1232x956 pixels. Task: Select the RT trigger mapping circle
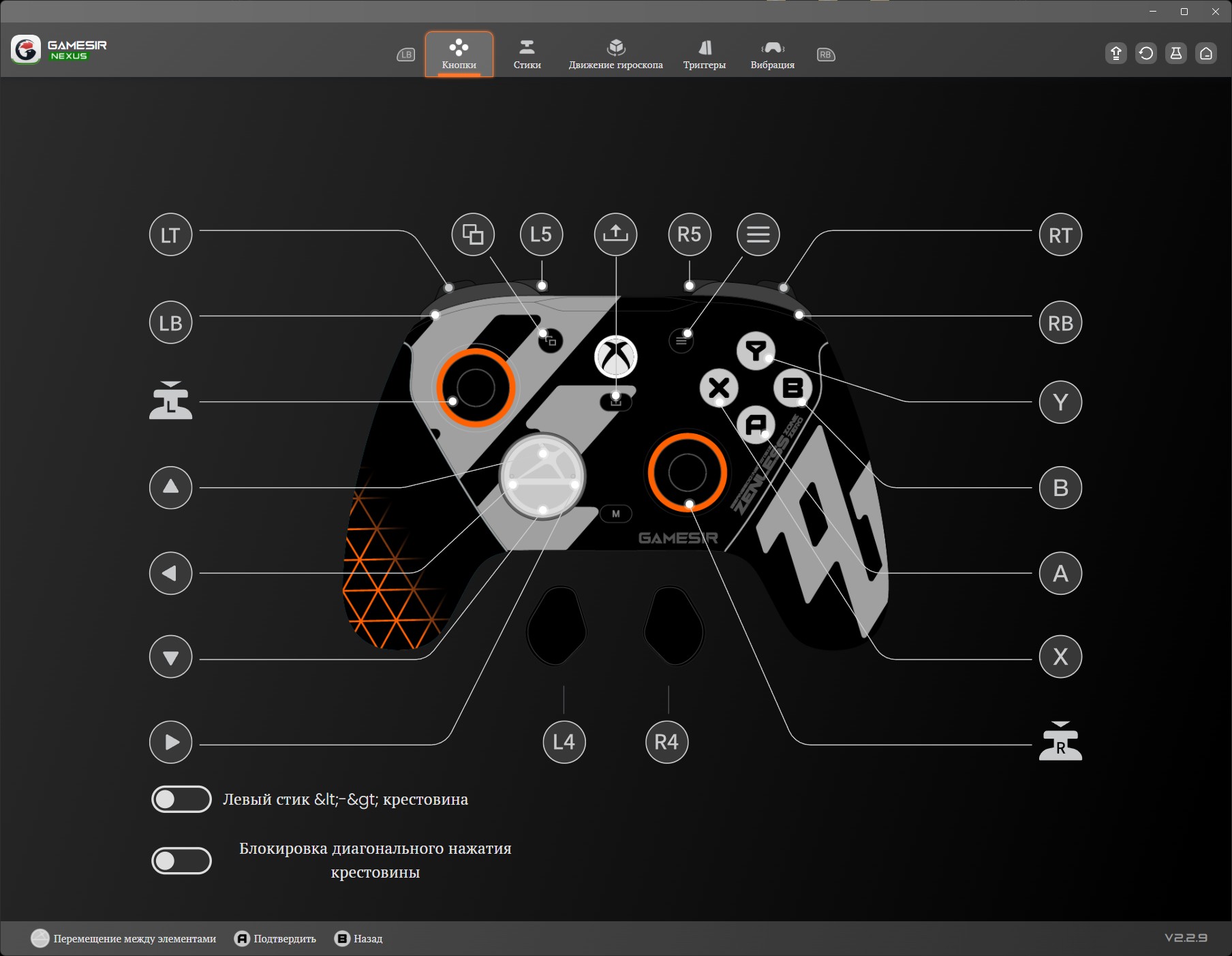pyautogui.click(x=1060, y=235)
